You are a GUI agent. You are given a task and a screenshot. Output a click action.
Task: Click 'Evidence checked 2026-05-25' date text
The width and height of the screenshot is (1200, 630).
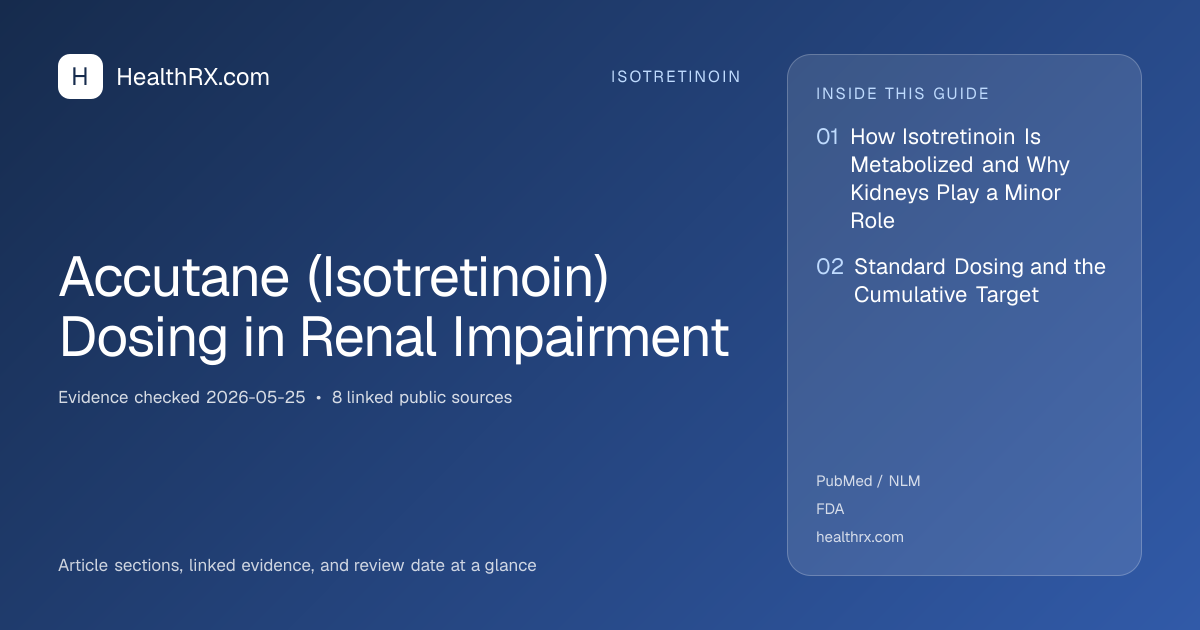[x=182, y=397]
